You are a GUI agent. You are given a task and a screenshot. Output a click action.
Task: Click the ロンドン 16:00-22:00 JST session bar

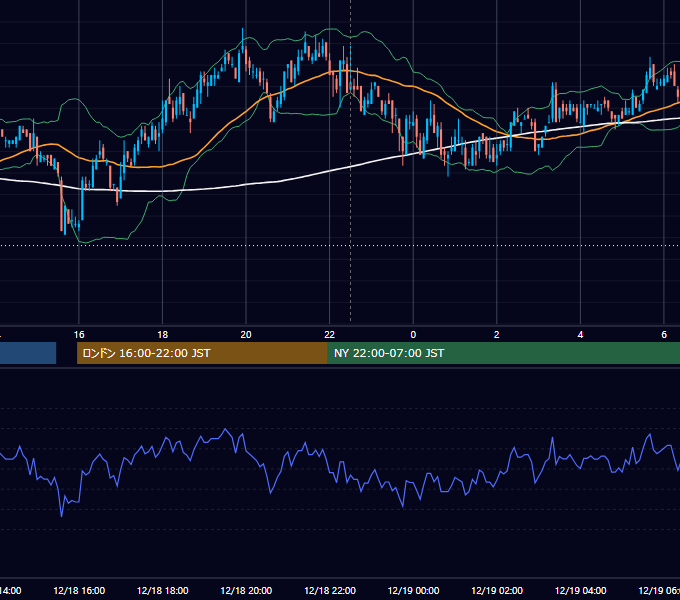(x=202, y=353)
